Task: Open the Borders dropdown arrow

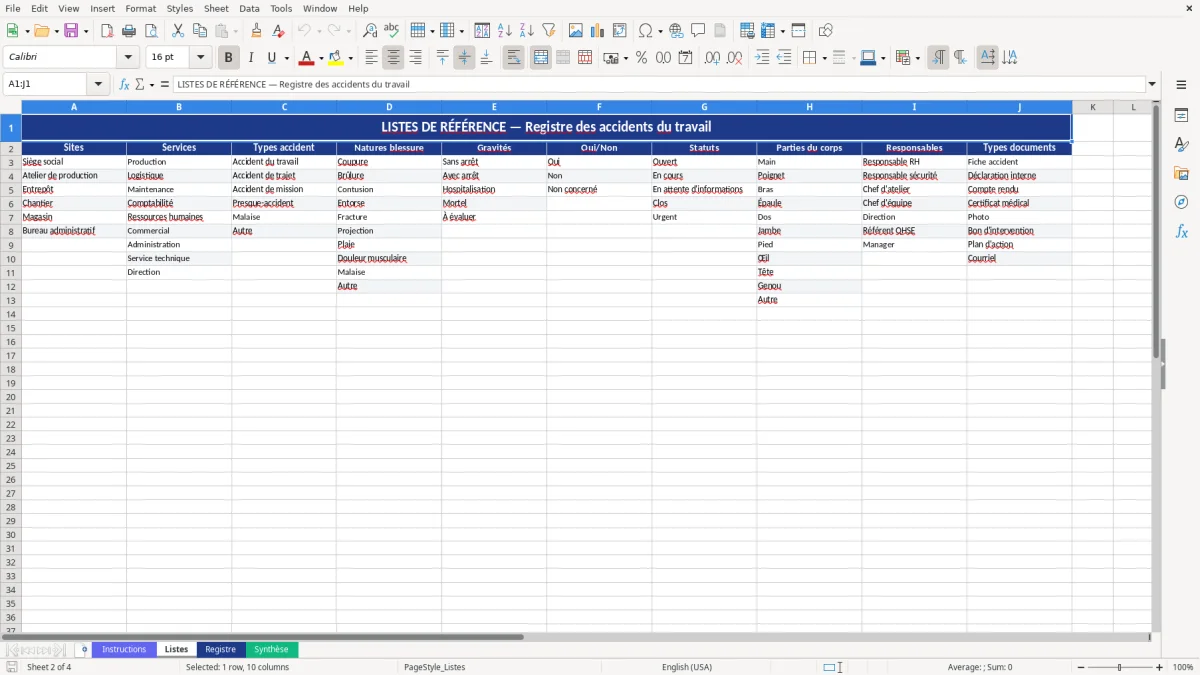Action: coord(824,58)
